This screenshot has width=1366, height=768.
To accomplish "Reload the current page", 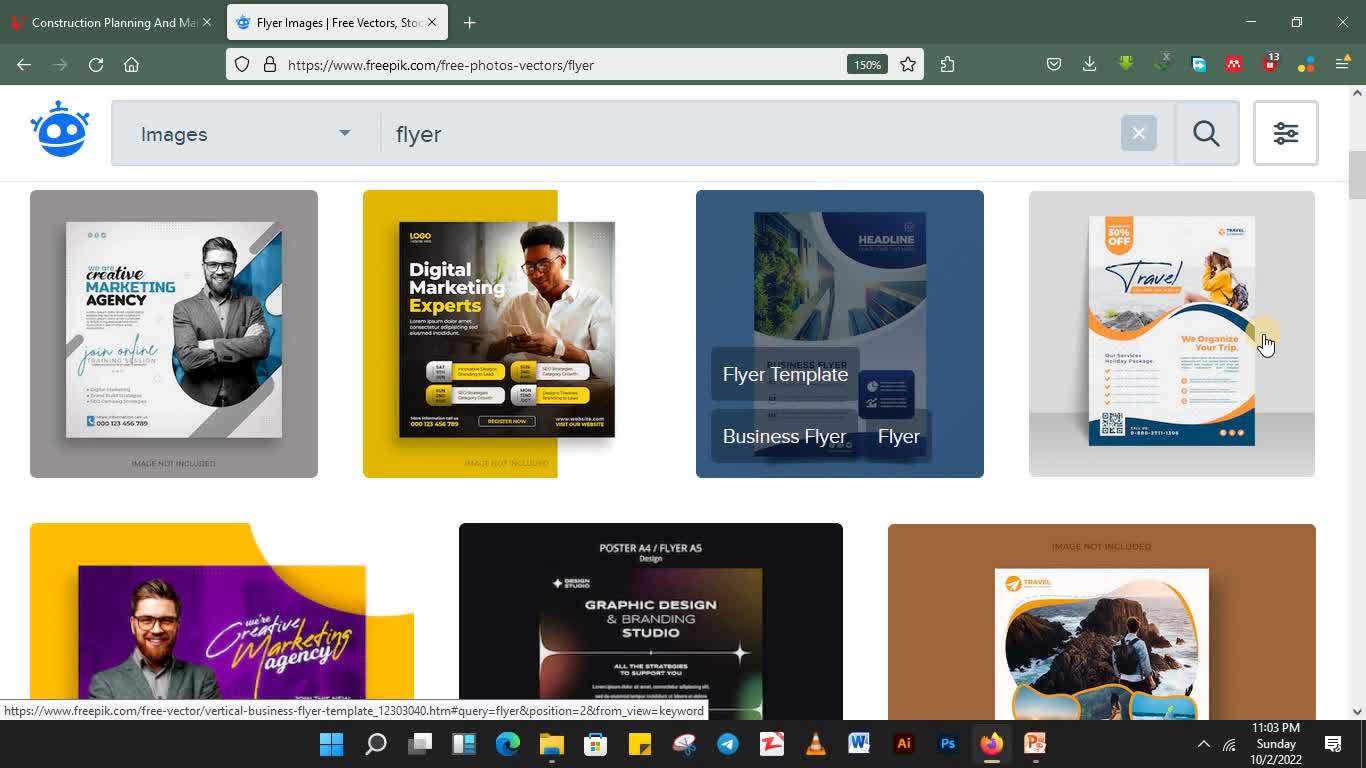I will (x=96, y=64).
